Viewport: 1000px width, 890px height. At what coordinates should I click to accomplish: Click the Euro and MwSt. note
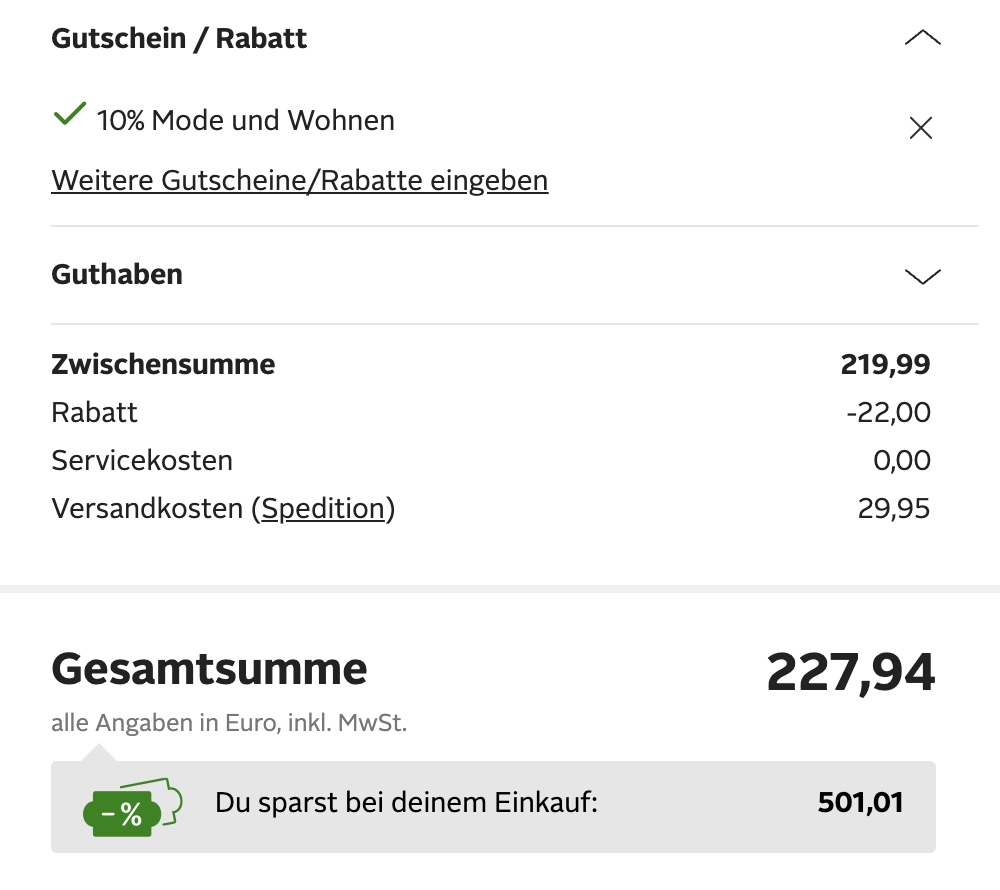pos(229,723)
